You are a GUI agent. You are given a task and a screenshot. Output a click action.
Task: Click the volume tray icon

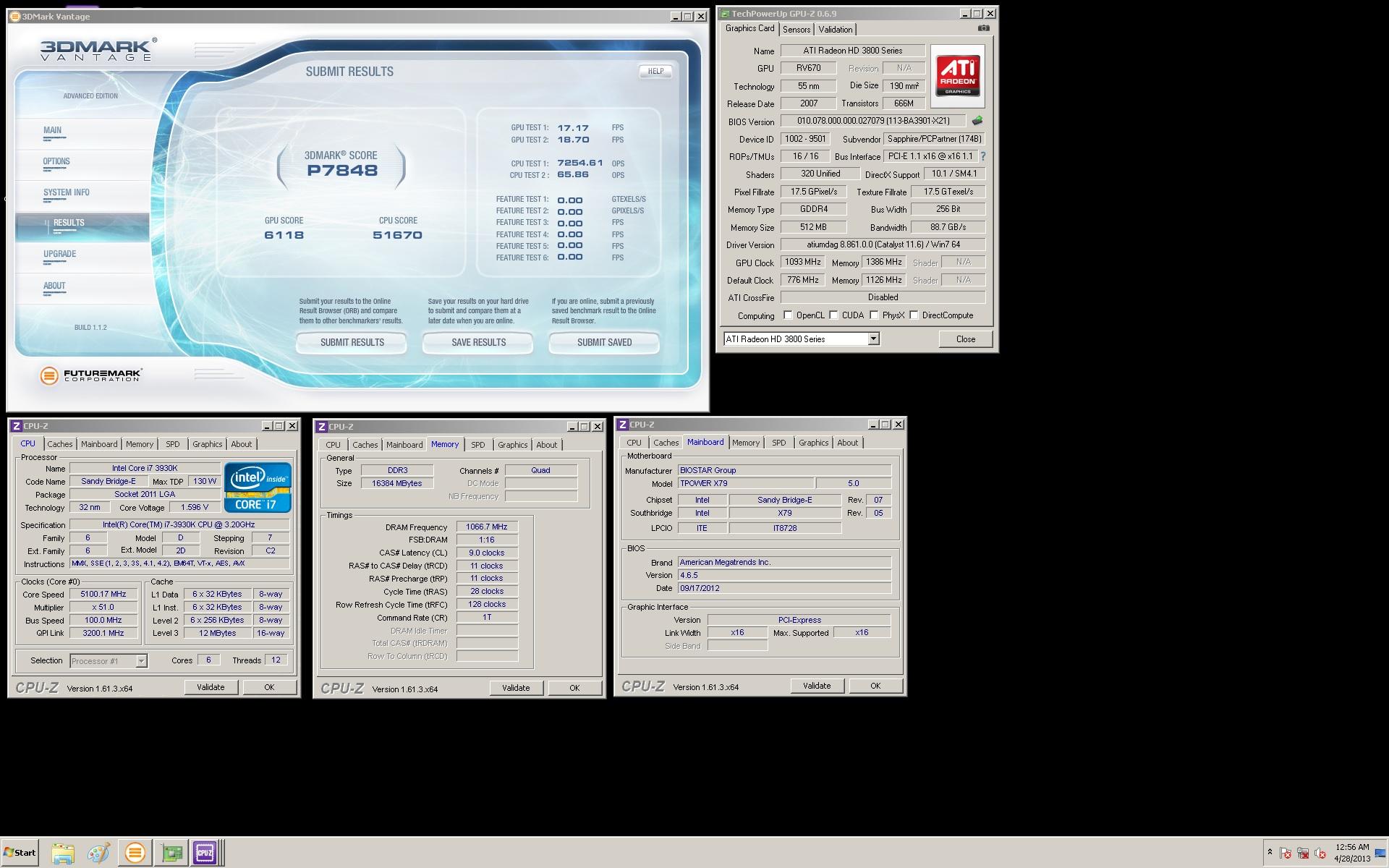tap(1320, 854)
